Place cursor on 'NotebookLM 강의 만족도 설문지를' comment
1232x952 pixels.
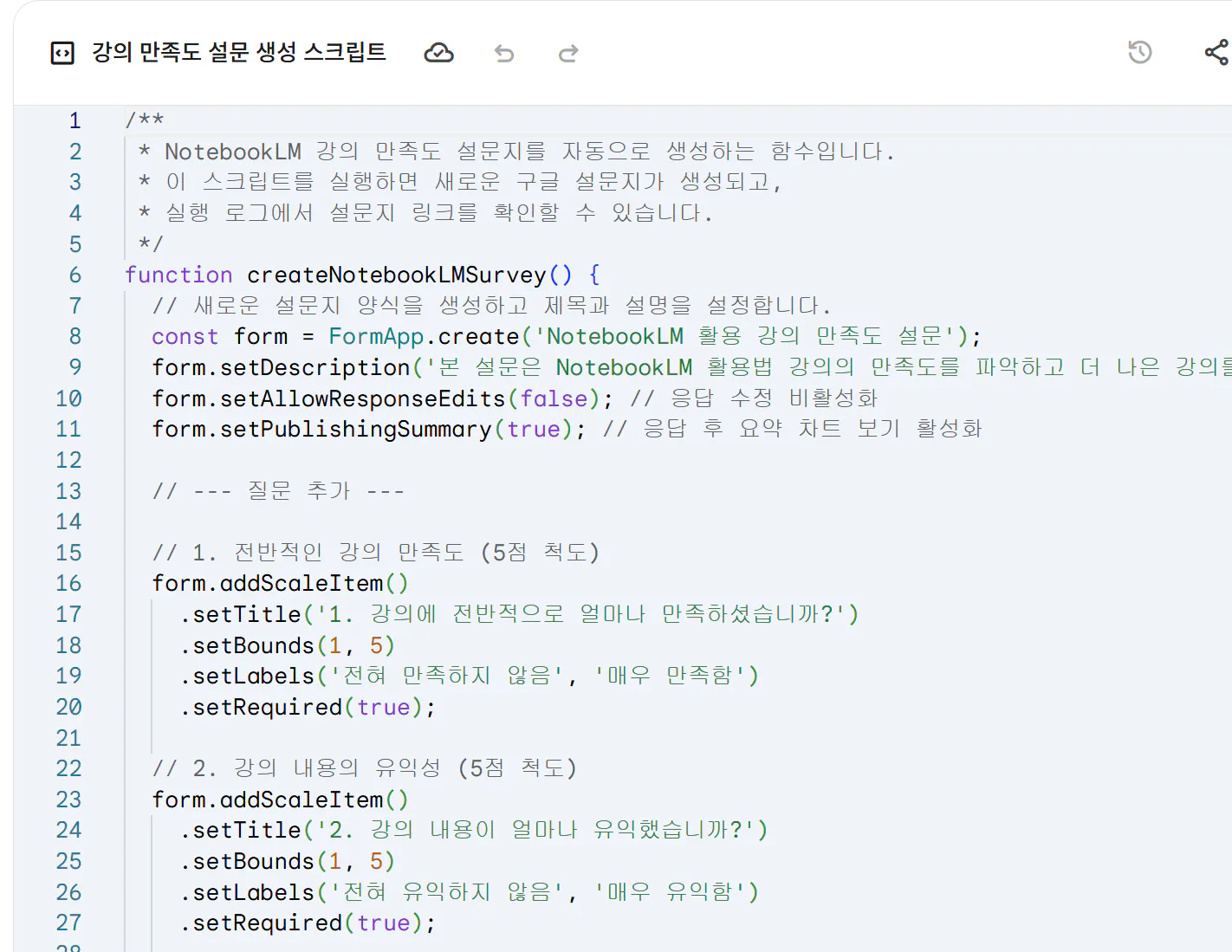tap(355, 152)
